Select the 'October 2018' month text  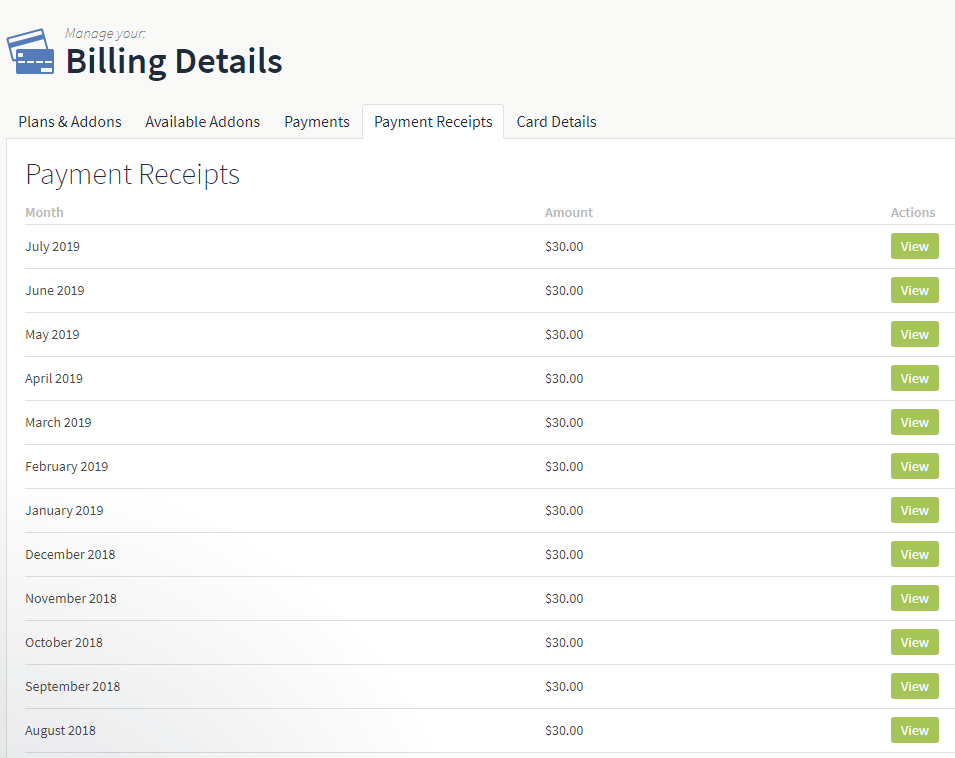(64, 642)
